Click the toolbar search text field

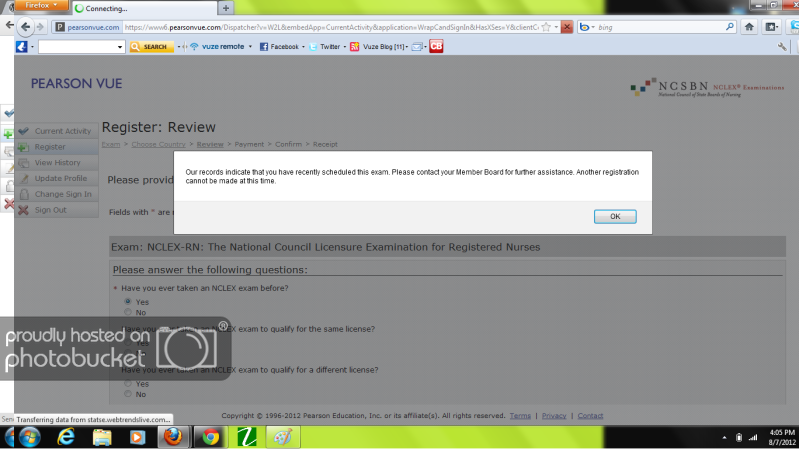point(77,47)
